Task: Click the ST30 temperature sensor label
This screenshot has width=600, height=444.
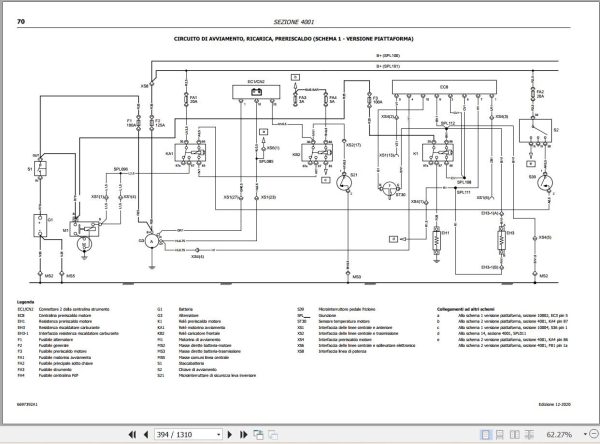Action: (400, 194)
